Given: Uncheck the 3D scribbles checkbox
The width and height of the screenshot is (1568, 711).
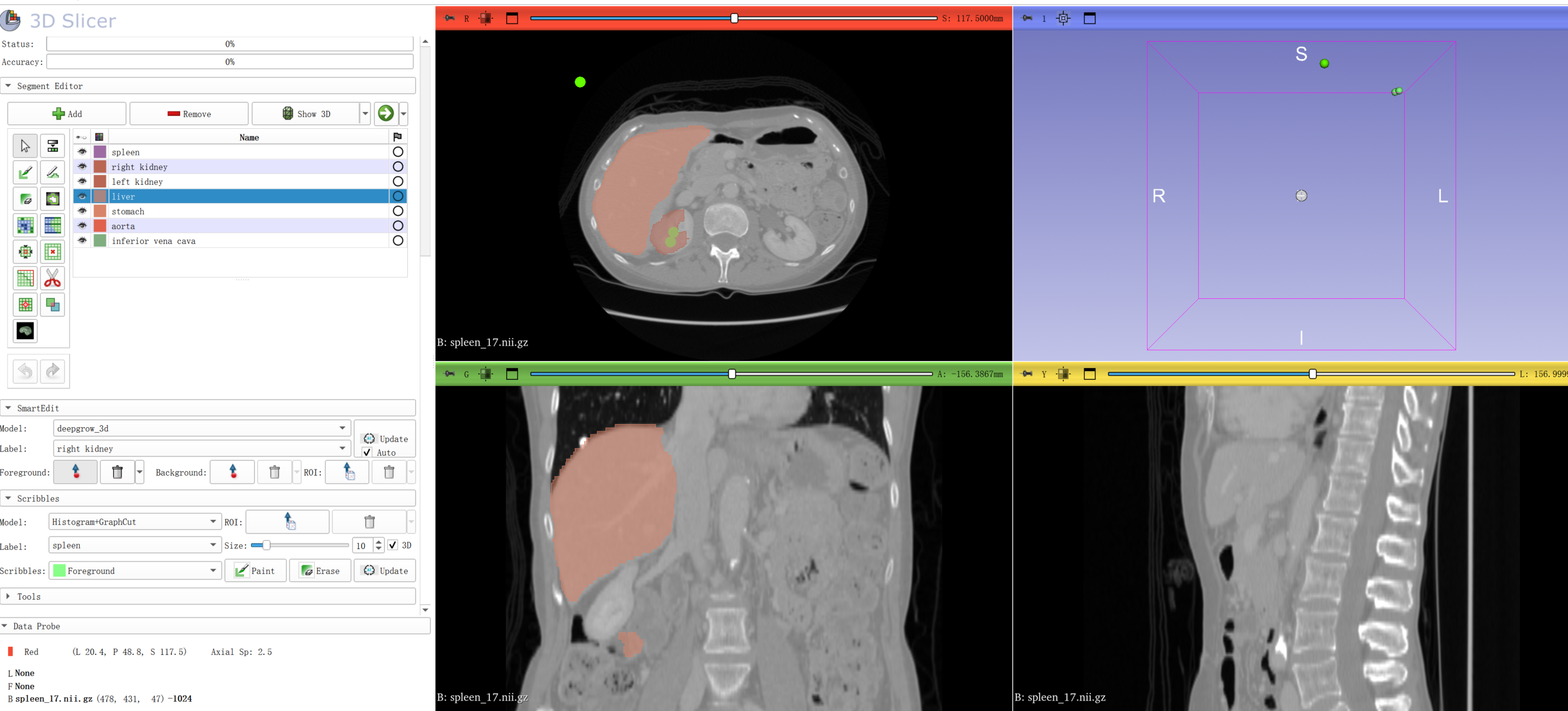Looking at the screenshot, I should pyautogui.click(x=393, y=545).
